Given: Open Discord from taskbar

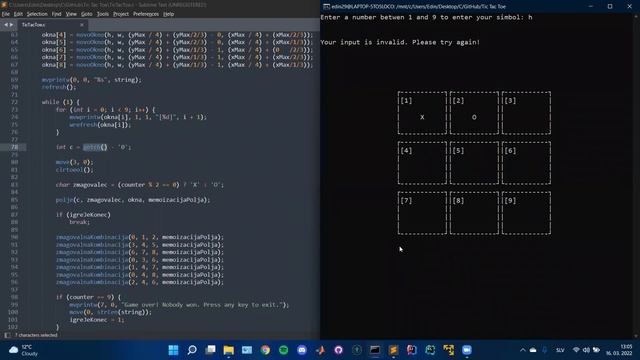Looking at the screenshot, I should (x=302, y=350).
